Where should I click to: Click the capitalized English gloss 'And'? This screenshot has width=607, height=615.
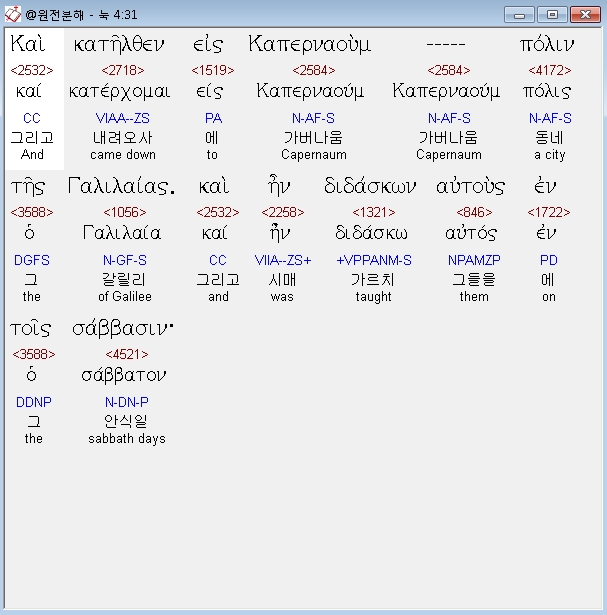[x=32, y=155]
